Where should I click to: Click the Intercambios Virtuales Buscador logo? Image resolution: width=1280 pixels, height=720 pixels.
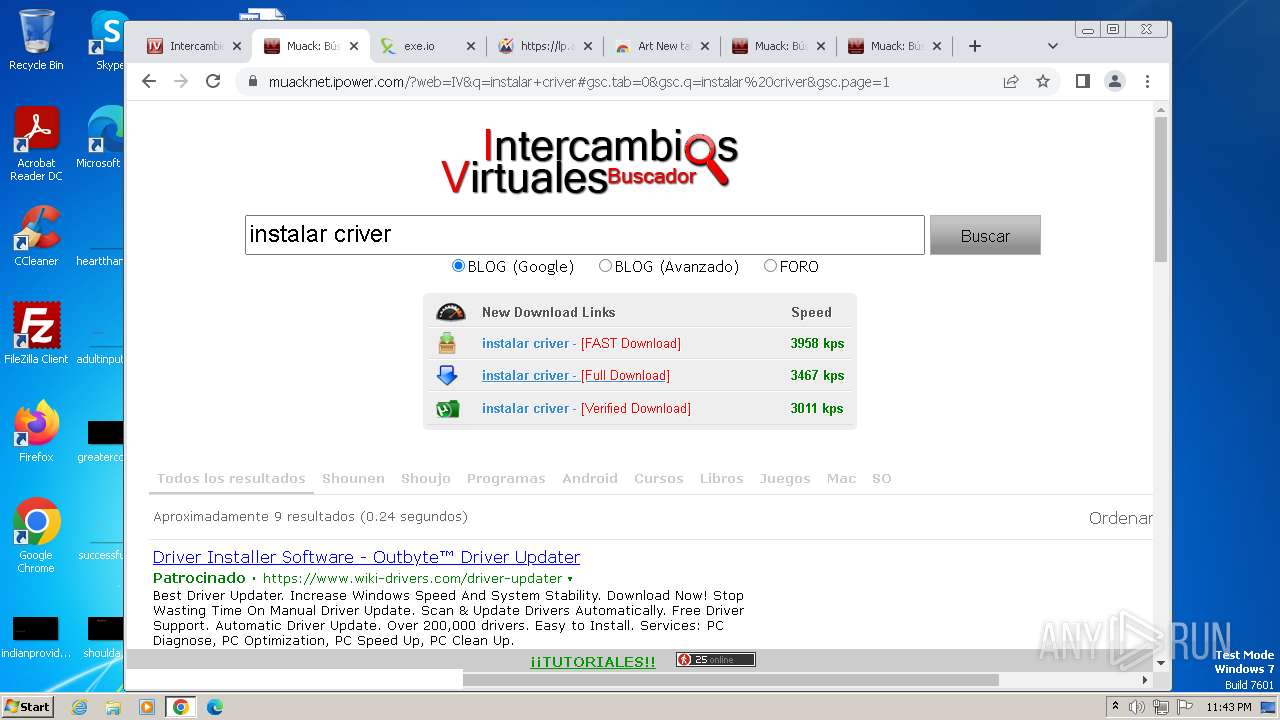[590, 160]
